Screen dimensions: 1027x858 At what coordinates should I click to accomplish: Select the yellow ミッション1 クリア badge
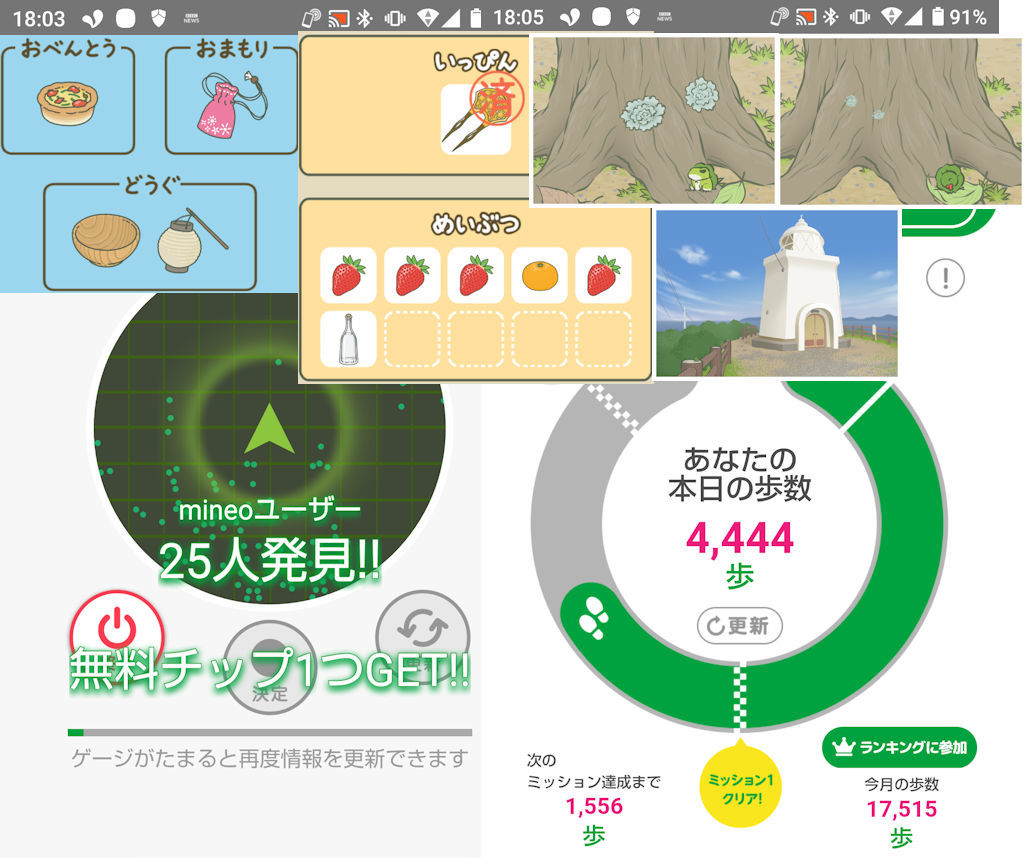[741, 787]
